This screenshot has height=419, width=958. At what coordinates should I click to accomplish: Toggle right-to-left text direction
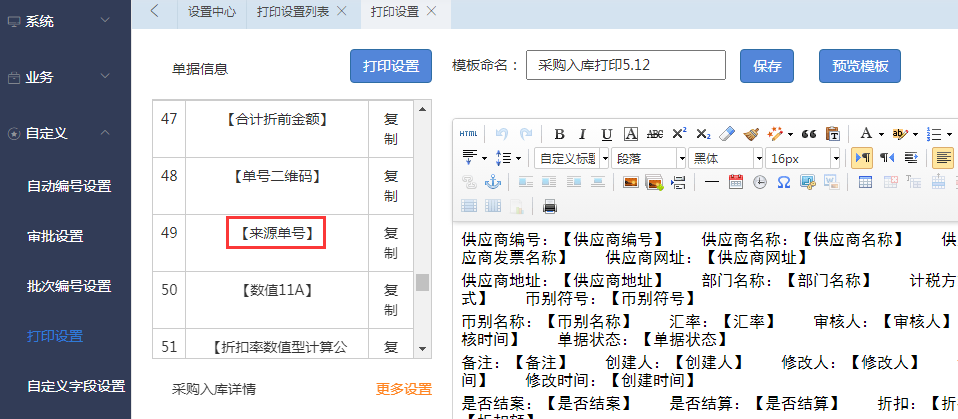[x=887, y=158]
